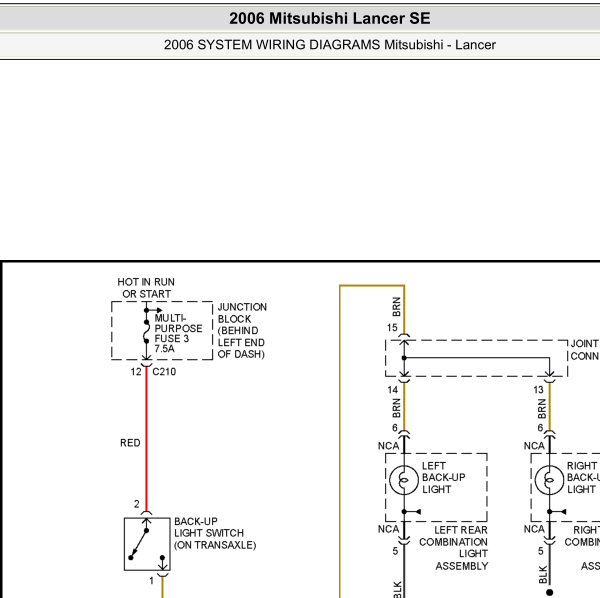The height and width of the screenshot is (598, 600).
Task: Click the "C210" connector label
Action: [x=164, y=372]
